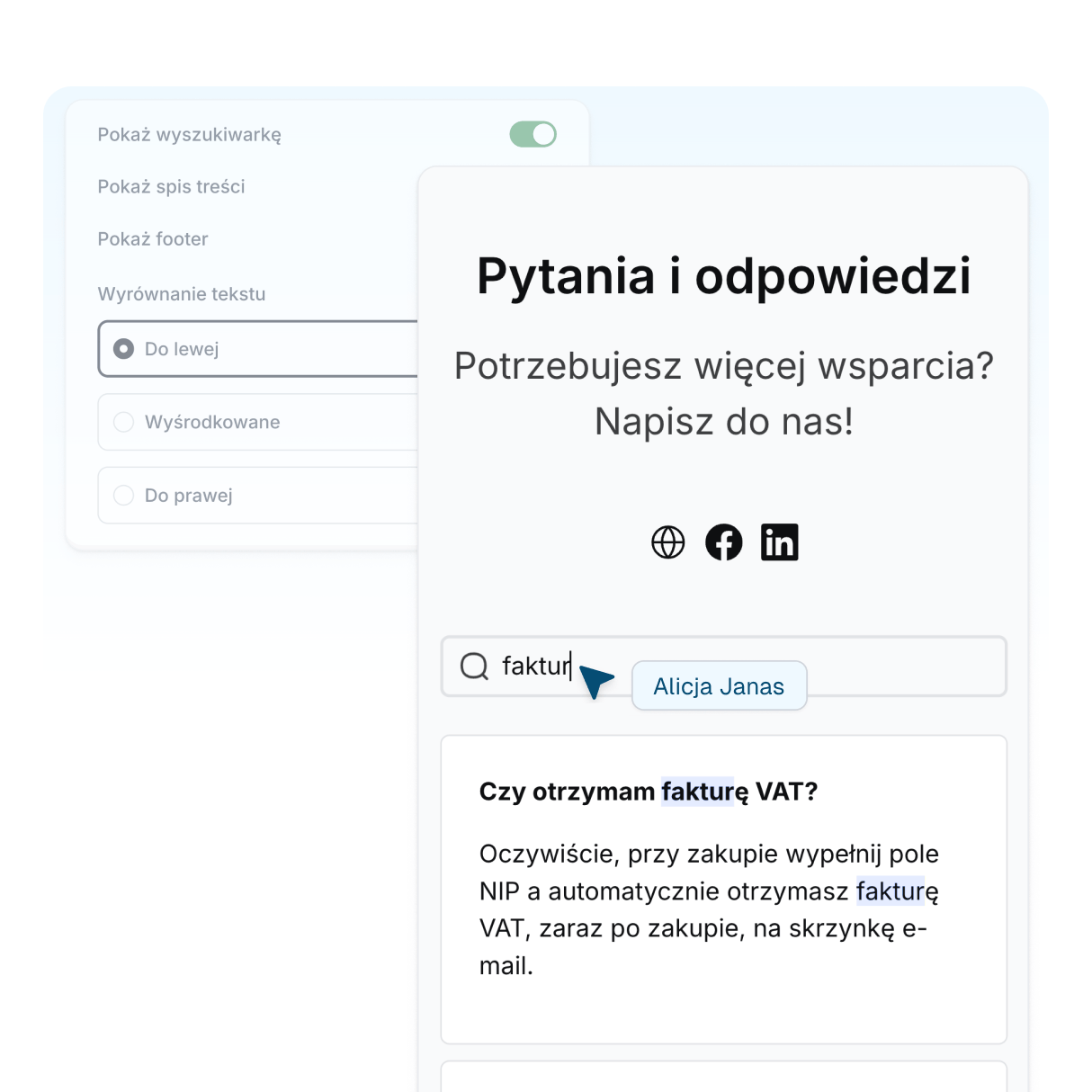
Task: Click the Pokaż spis treści label
Action: [171, 186]
